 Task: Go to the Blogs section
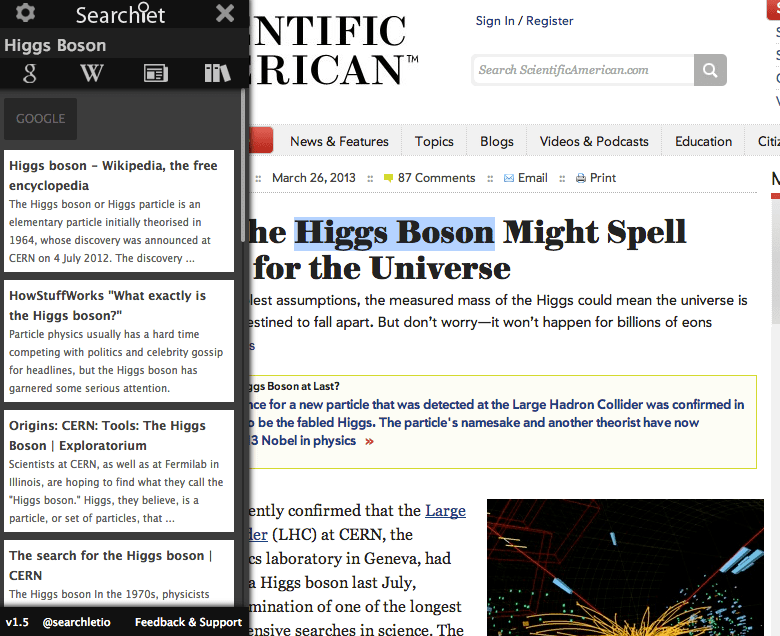(x=497, y=141)
